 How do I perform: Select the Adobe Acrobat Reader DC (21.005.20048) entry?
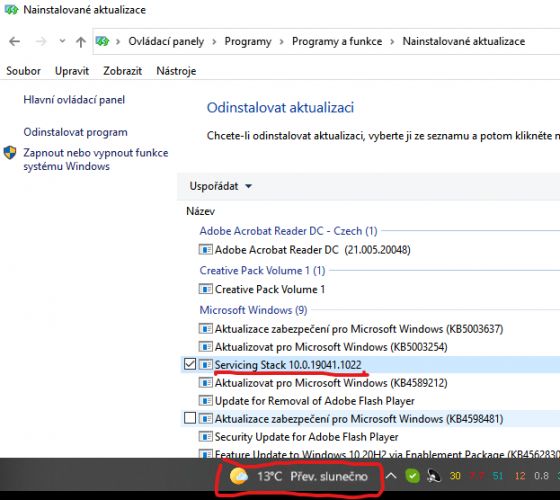pyautogui.click(x=312, y=249)
